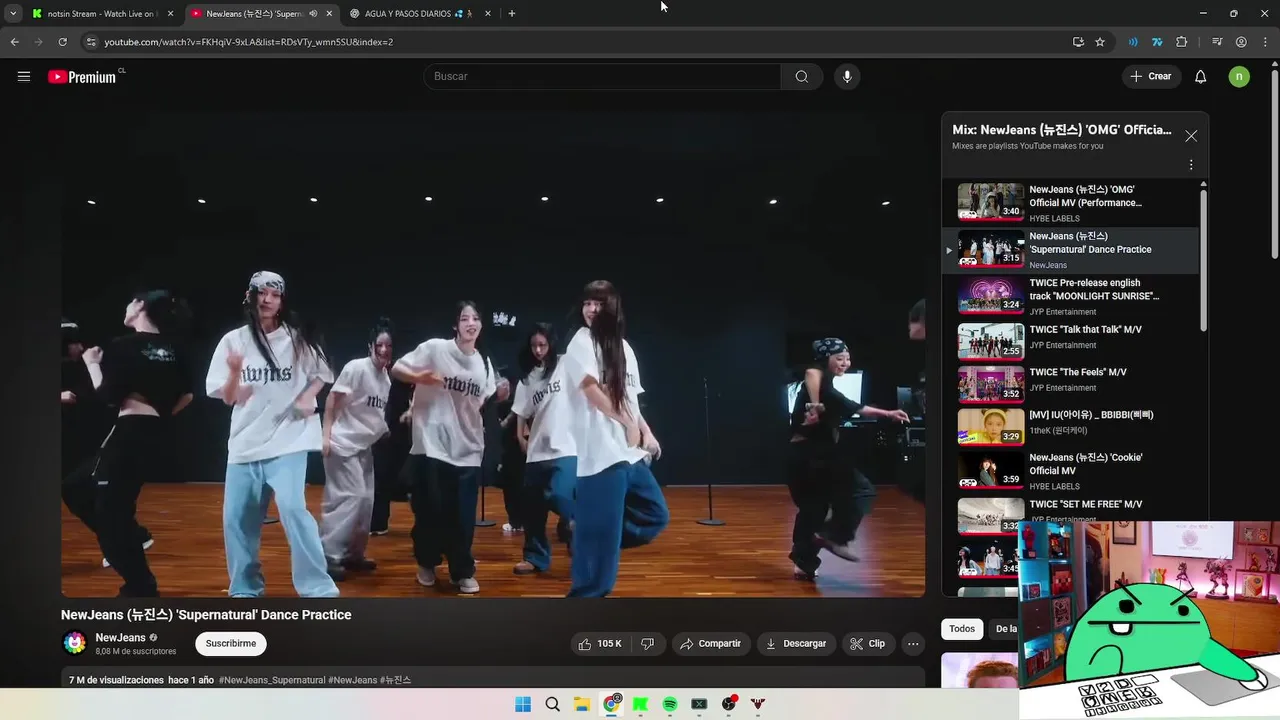The height and width of the screenshot is (720, 1280).
Task: Open Chrome media controls icon
Action: (1217, 42)
